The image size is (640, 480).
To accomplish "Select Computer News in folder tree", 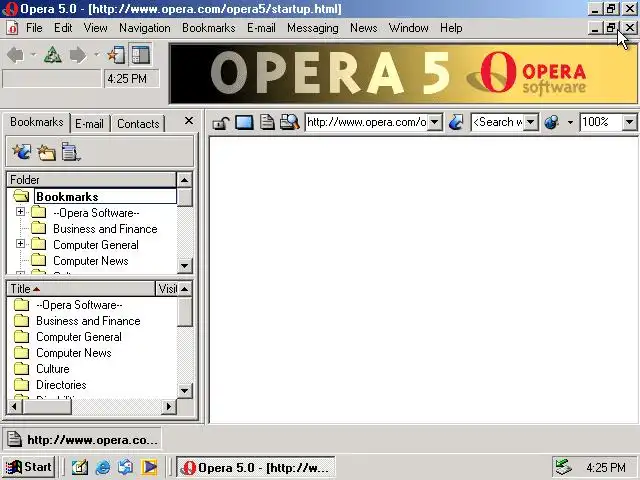I will point(91,261).
